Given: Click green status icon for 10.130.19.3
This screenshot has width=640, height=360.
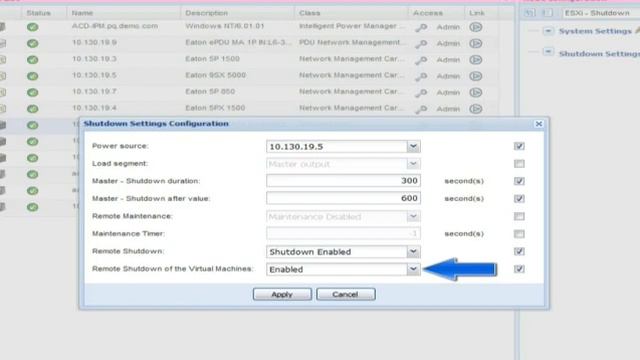Looking at the screenshot, I should pos(33,60).
